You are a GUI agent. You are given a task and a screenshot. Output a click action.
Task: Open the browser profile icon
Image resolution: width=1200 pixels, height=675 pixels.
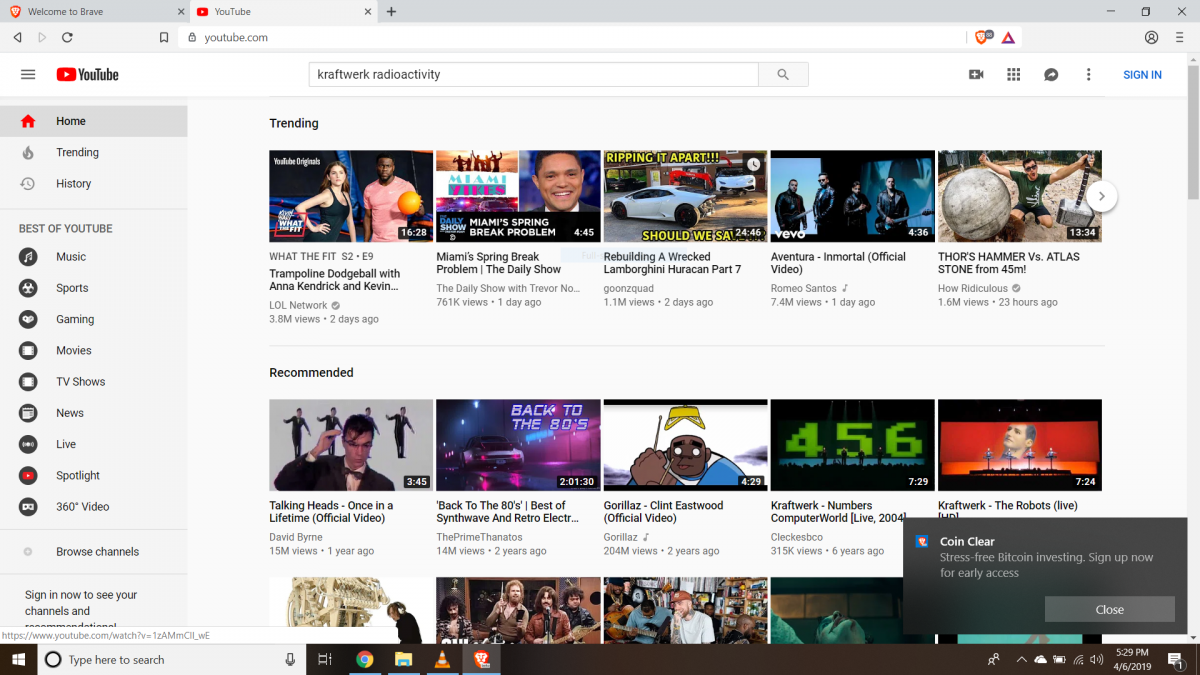pos(1152,37)
